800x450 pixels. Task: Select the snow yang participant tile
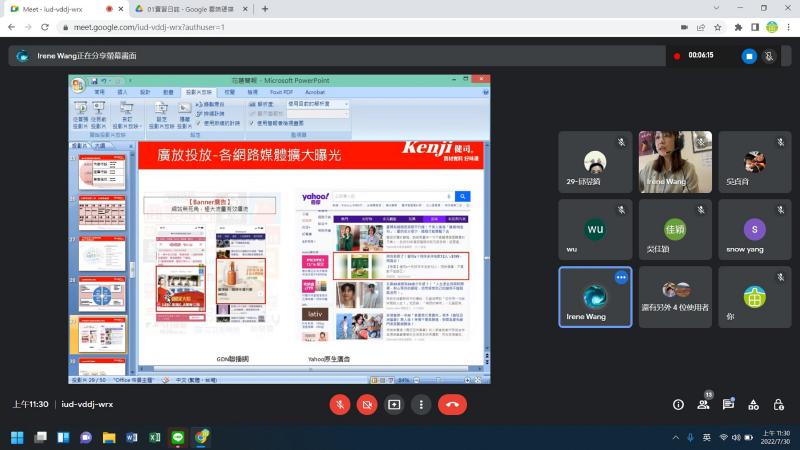click(x=755, y=230)
